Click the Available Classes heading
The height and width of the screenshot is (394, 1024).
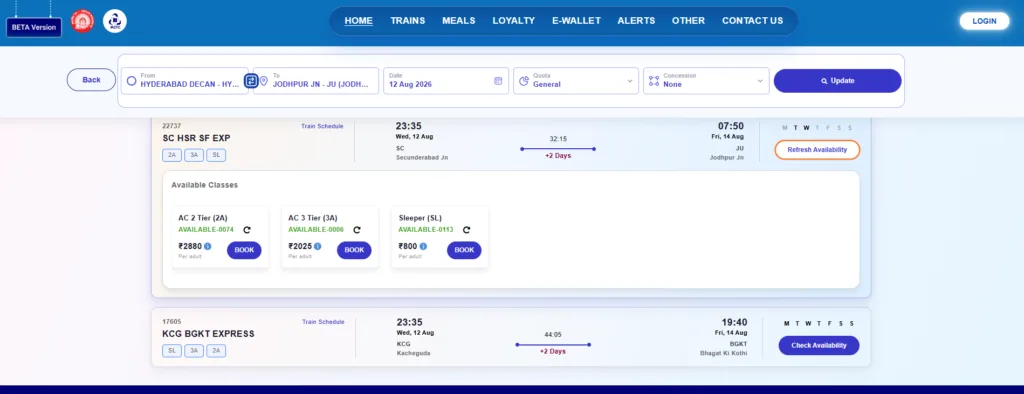[x=204, y=185]
